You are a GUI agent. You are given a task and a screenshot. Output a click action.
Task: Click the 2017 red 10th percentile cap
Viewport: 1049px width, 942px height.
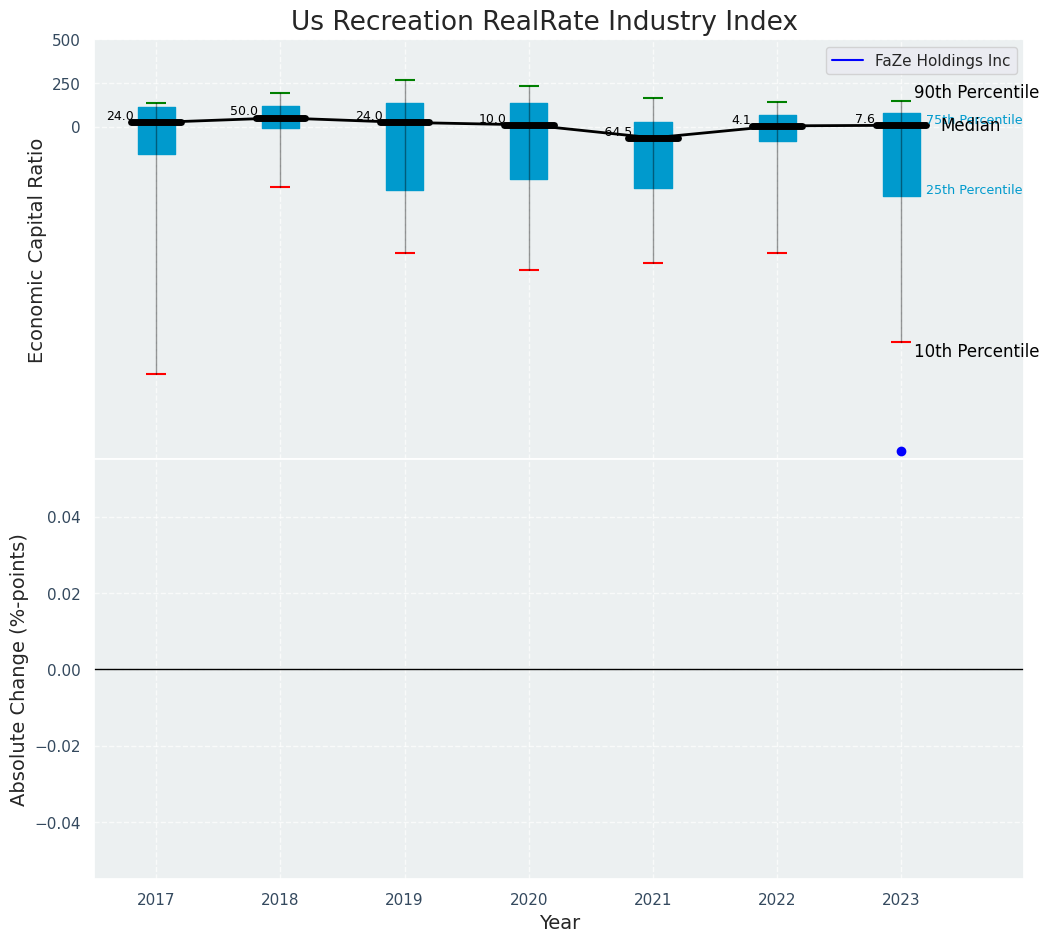coord(156,374)
